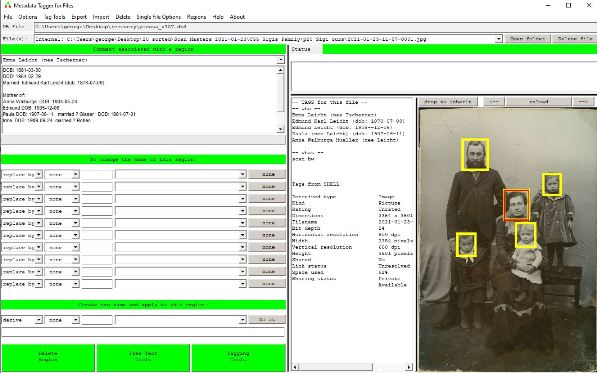Open the Delete menu

[x=123, y=17]
